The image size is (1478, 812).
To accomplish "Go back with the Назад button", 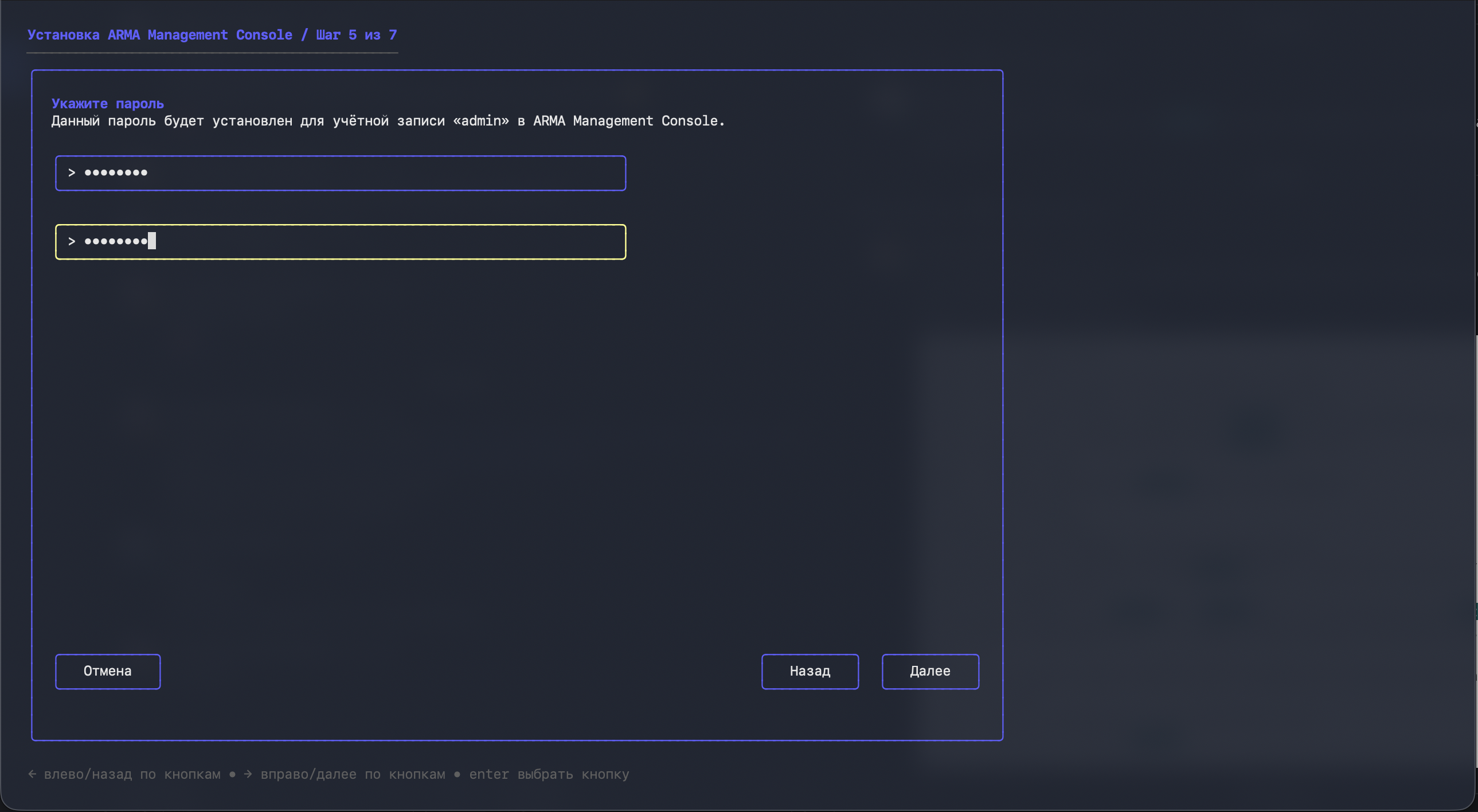I will tap(810, 672).
